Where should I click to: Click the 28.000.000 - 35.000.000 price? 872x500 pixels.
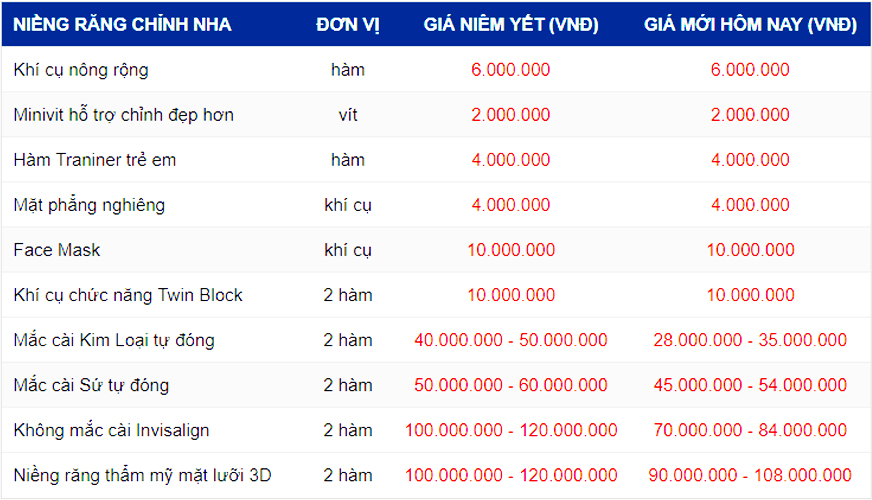pyautogui.click(x=750, y=340)
